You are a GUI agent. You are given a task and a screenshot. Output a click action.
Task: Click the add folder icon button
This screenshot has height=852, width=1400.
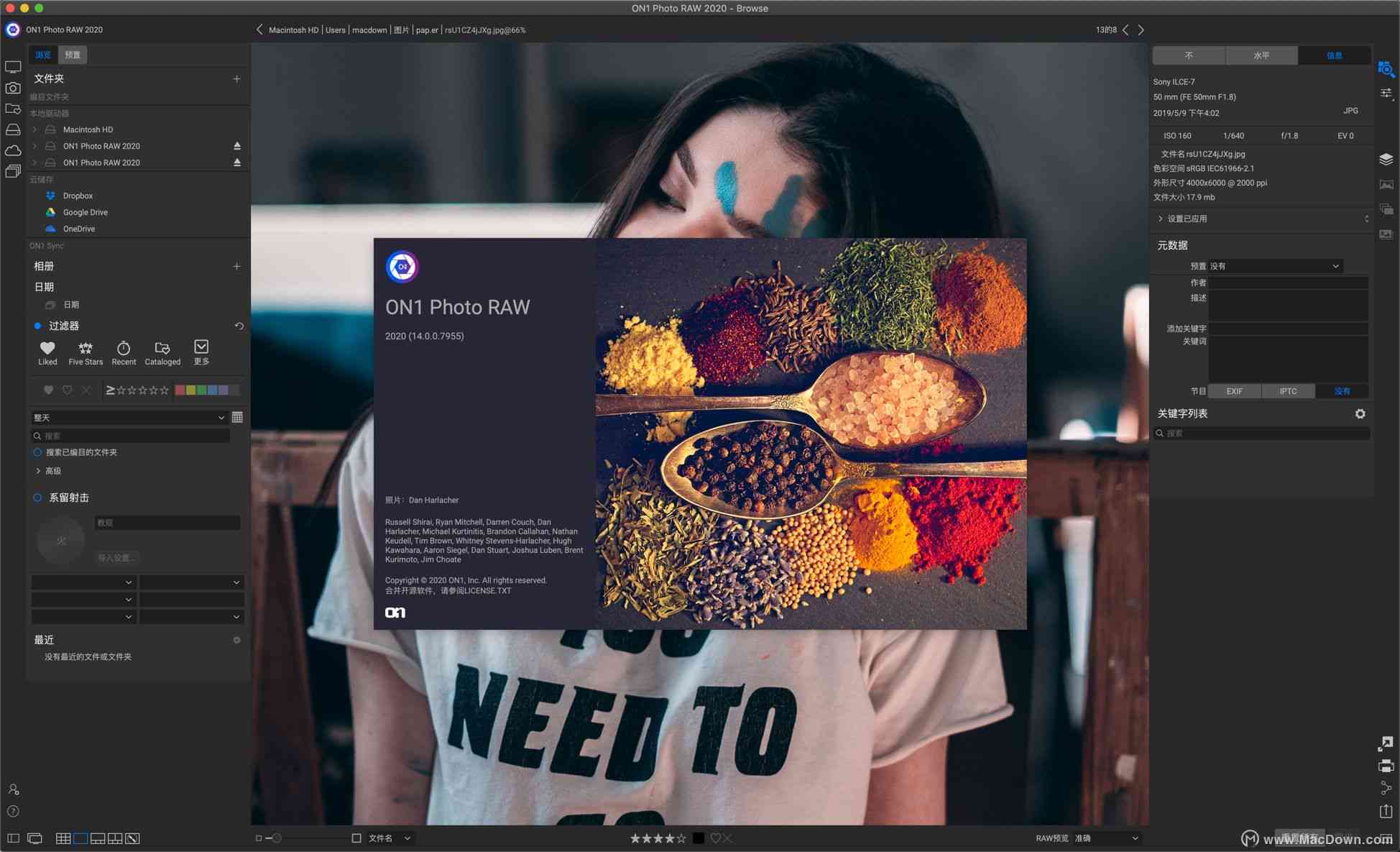point(237,78)
